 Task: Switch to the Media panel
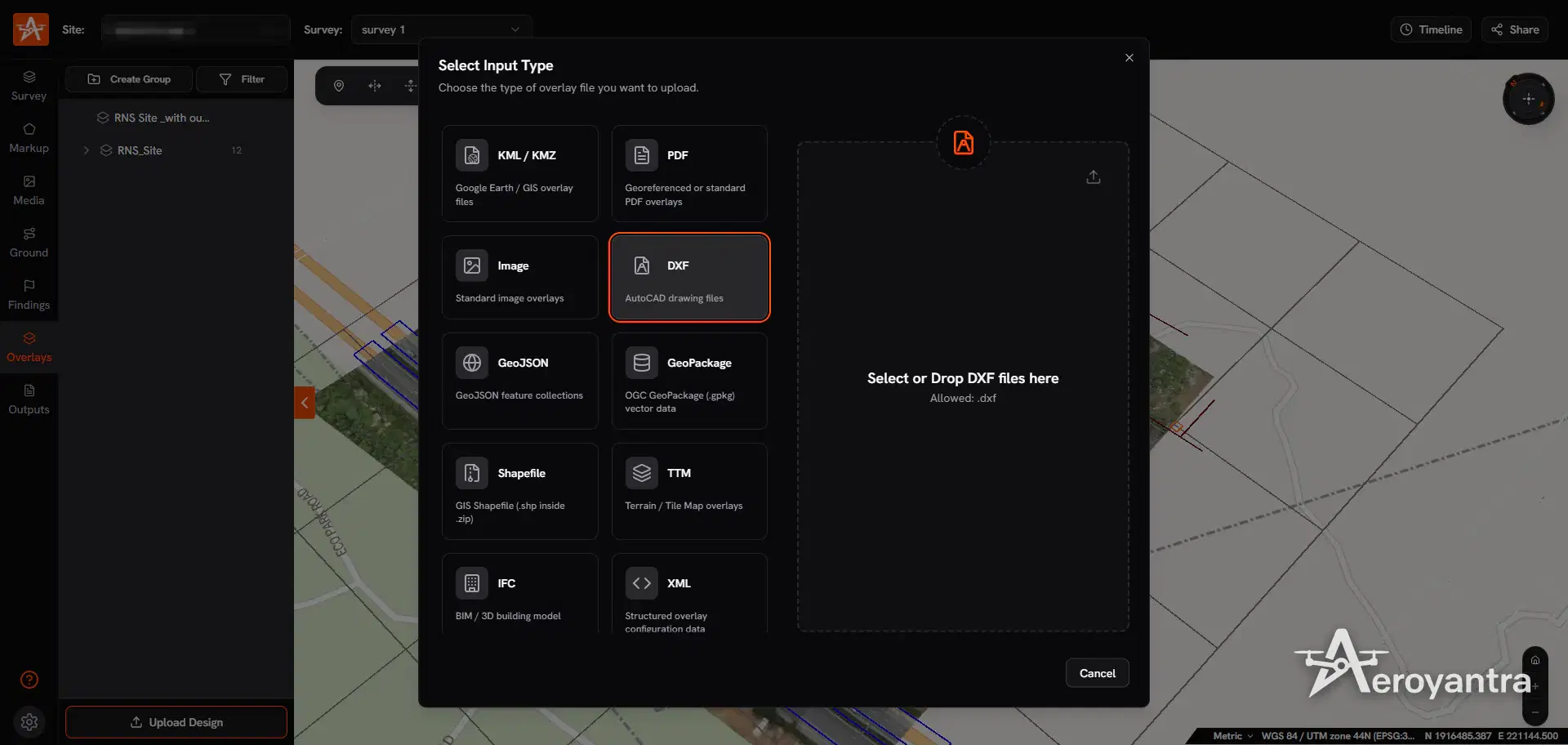pyautogui.click(x=29, y=190)
